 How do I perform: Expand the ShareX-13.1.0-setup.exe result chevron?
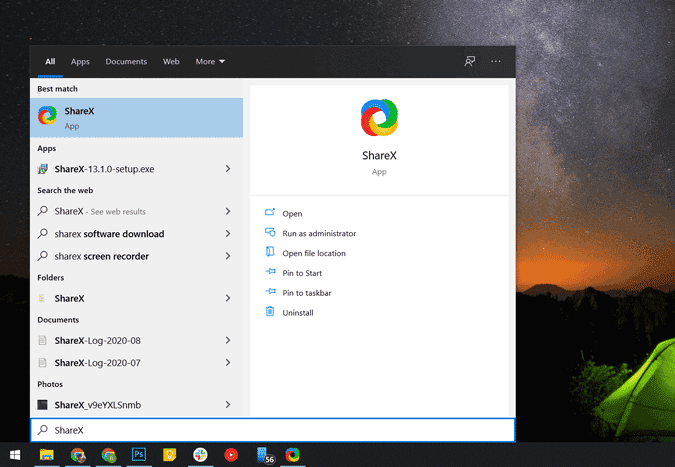[x=228, y=169]
